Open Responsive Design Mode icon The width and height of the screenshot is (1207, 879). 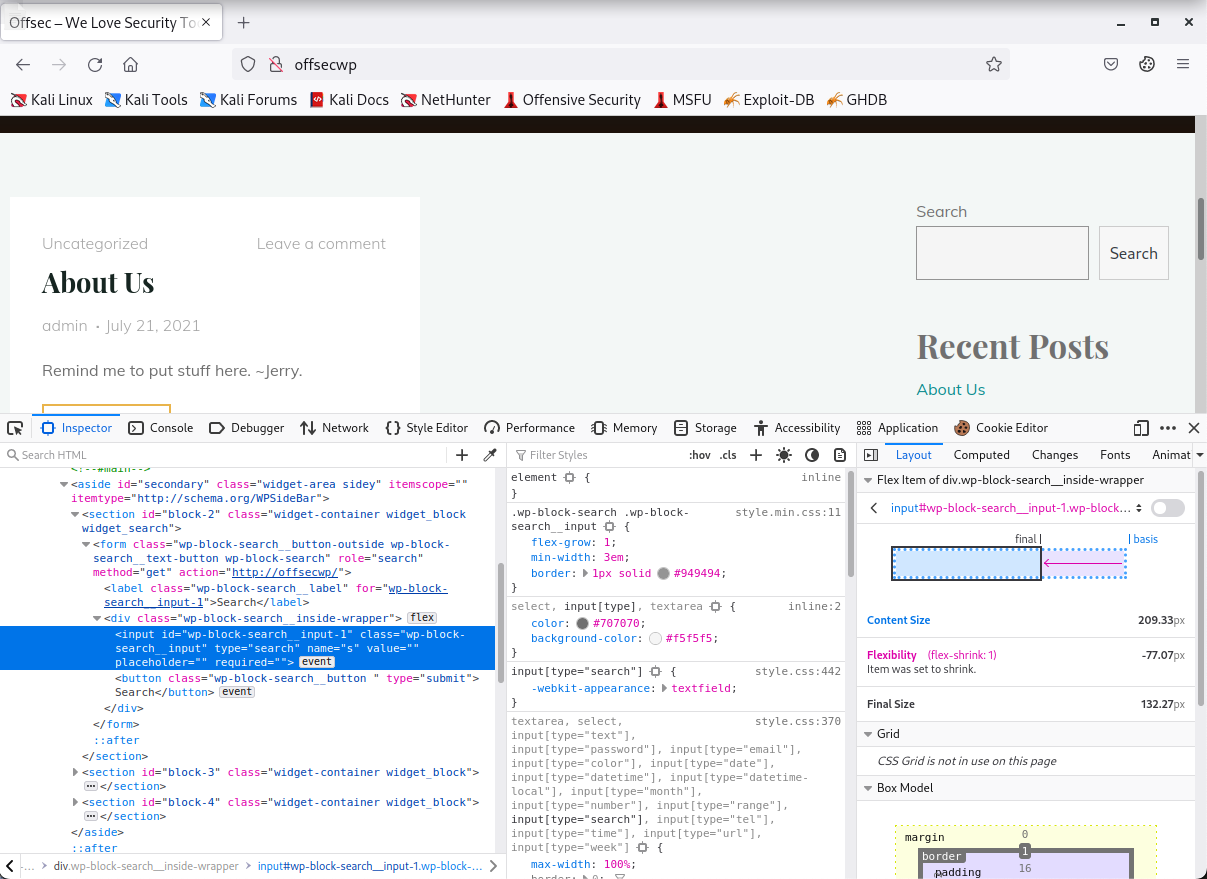[1141, 428]
